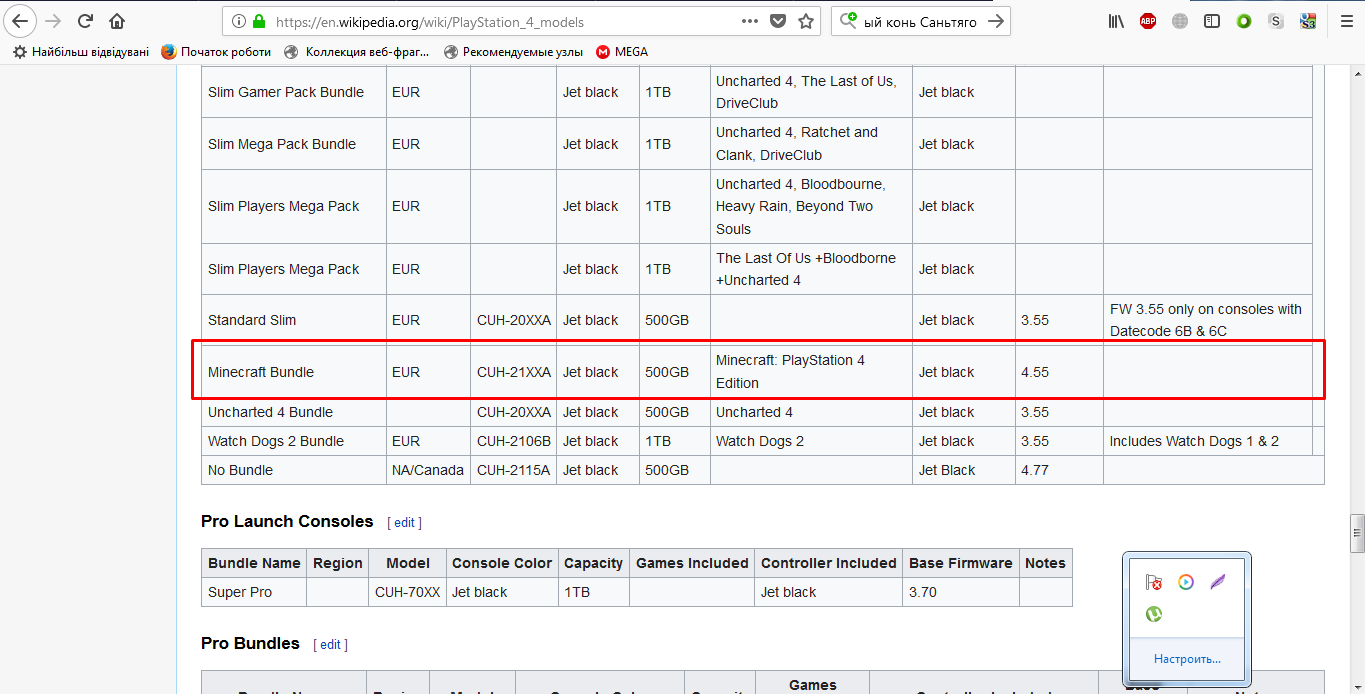Open the Library bookmarks icon

tap(1116, 21)
